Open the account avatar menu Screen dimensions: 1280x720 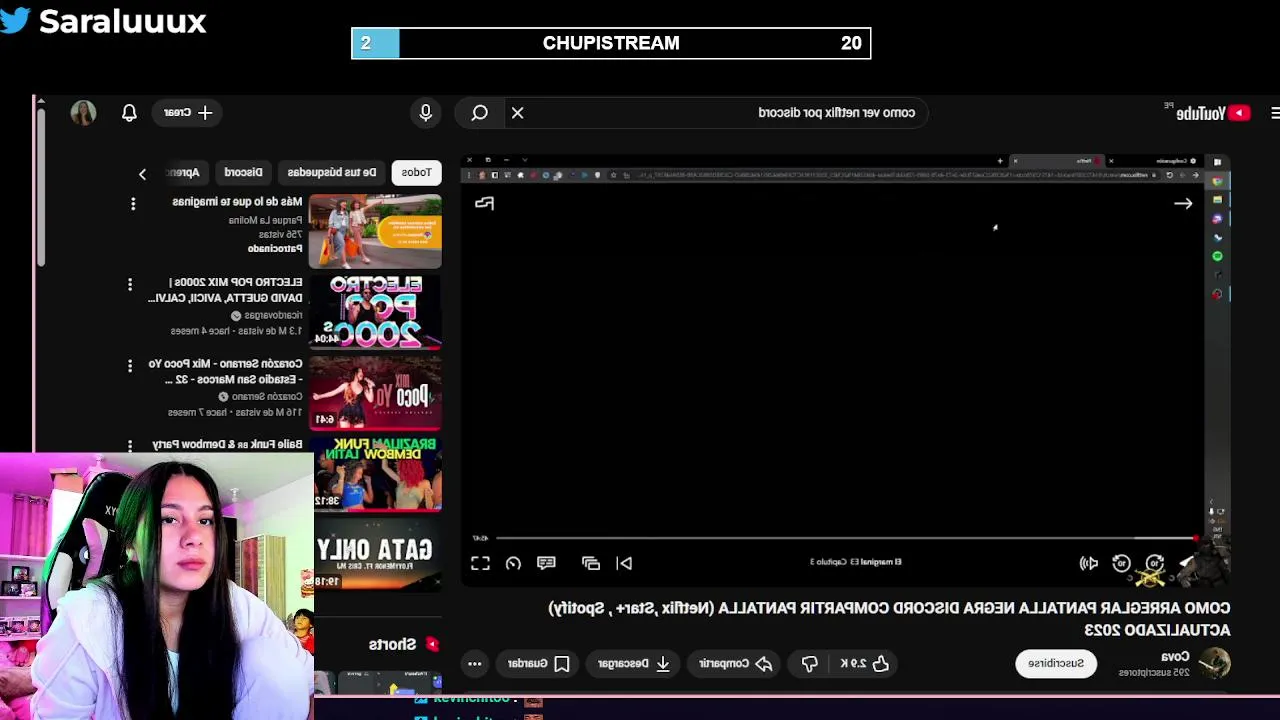[x=83, y=113]
